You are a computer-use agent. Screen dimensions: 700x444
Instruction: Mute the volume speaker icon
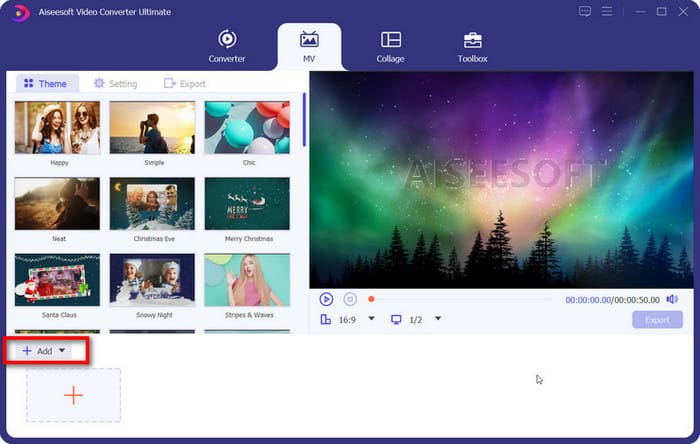[672, 299]
